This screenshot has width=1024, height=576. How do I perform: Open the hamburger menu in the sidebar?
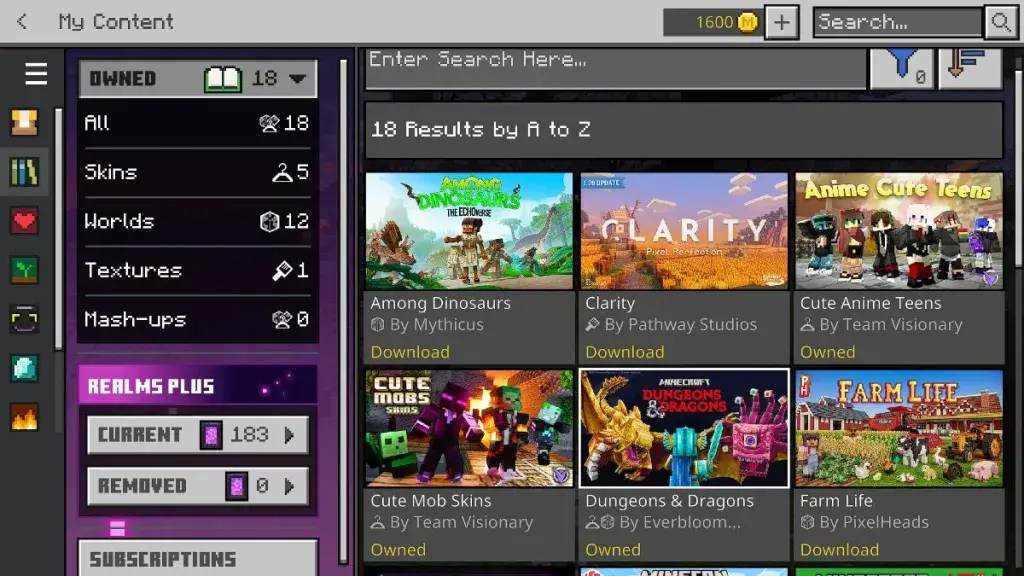(36, 74)
